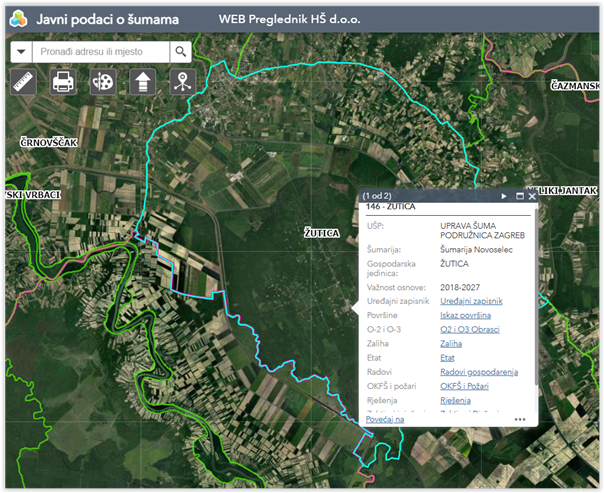Open the Radovi gospodarenja link
Viewport: 604px width, 493px height.
(478, 372)
